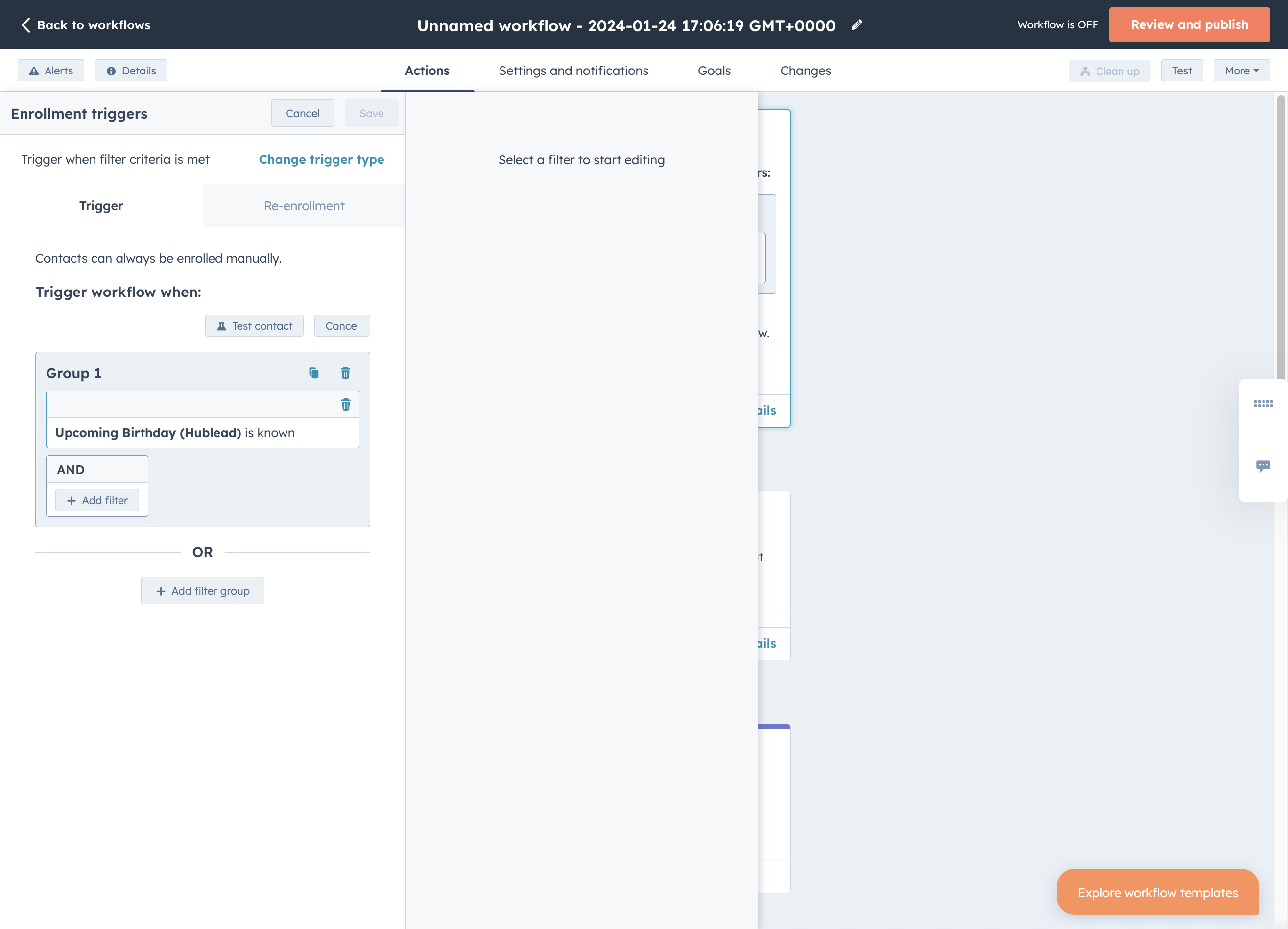Image resolution: width=1288 pixels, height=929 pixels.
Task: Select the Trigger tab
Action: [101, 206]
